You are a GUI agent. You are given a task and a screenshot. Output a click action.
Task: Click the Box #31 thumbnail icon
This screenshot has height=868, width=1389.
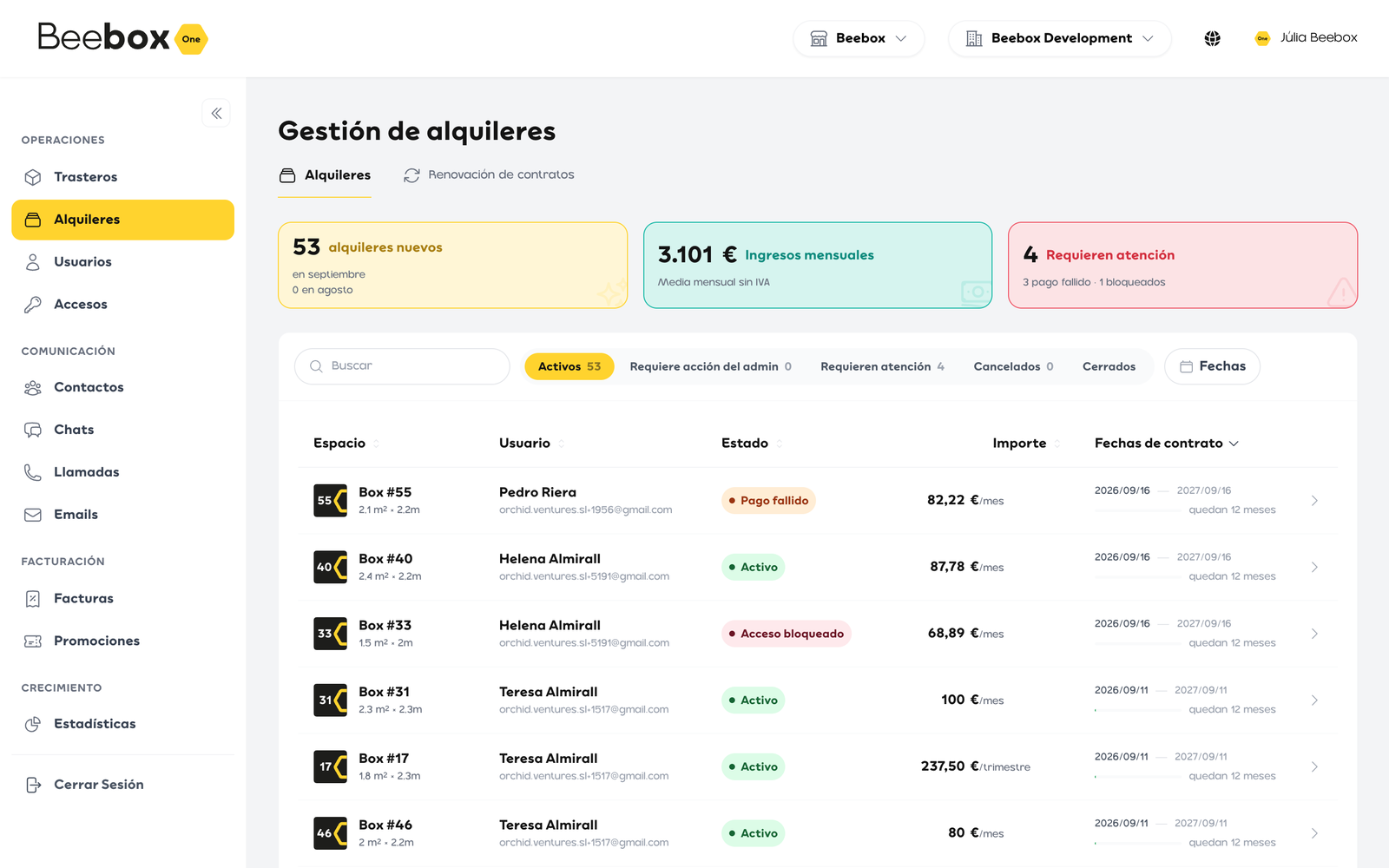tap(330, 700)
